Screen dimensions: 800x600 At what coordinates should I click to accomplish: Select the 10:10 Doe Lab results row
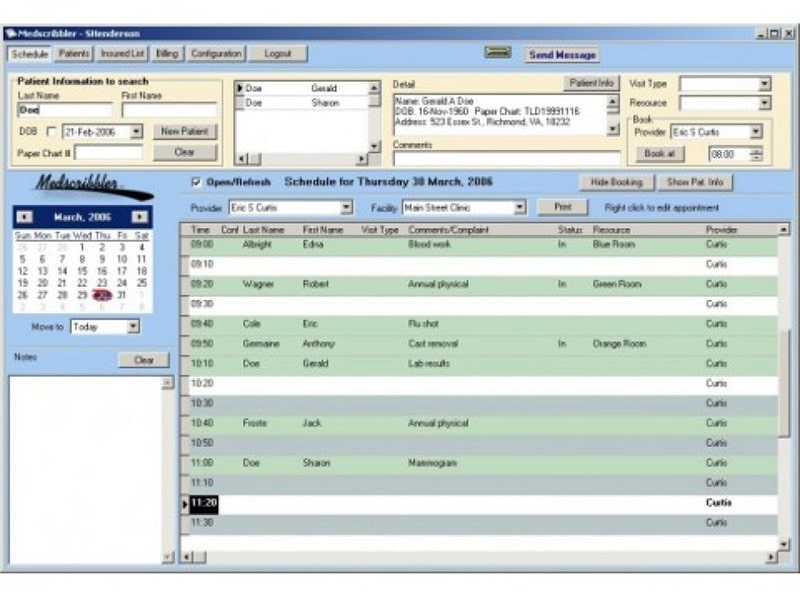coord(483,364)
